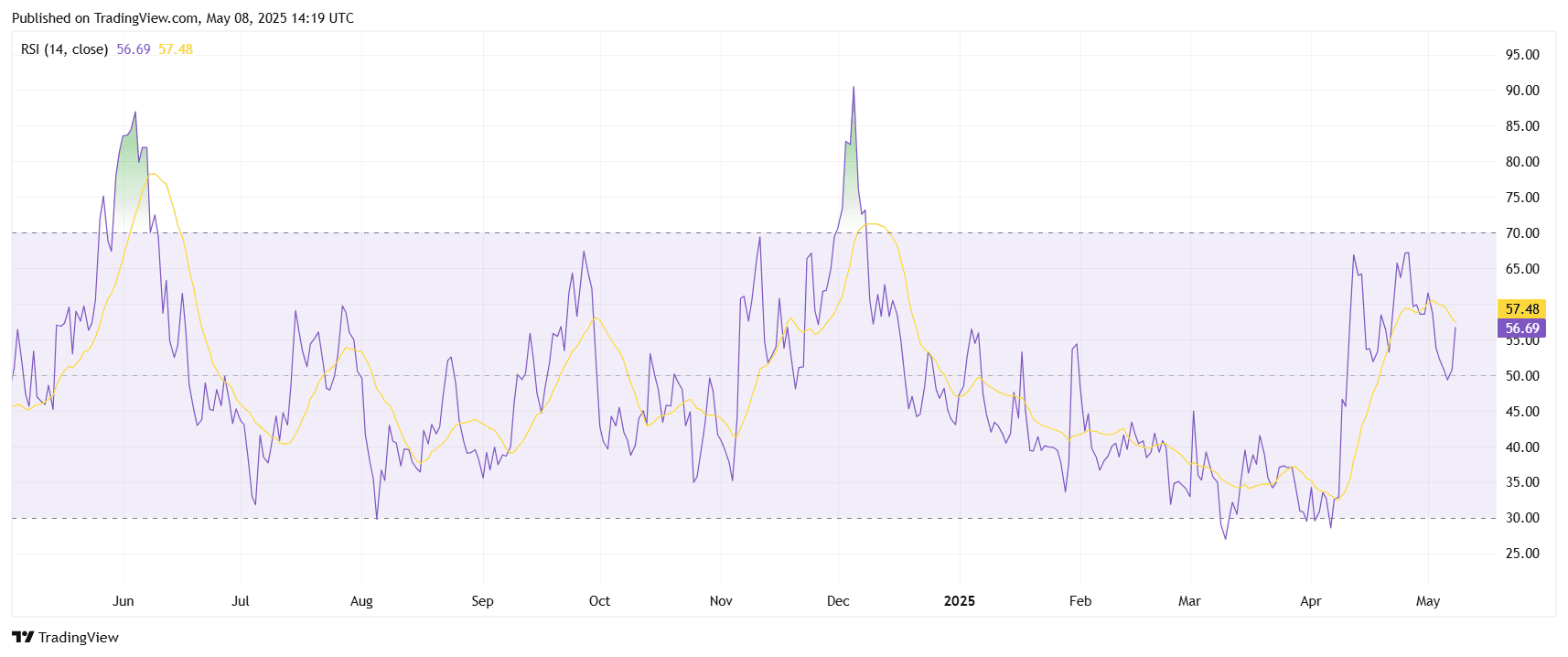Image resolution: width=1568 pixels, height=657 pixels.
Task: Select the 2025 year marker on time axis
Action: [x=959, y=601]
